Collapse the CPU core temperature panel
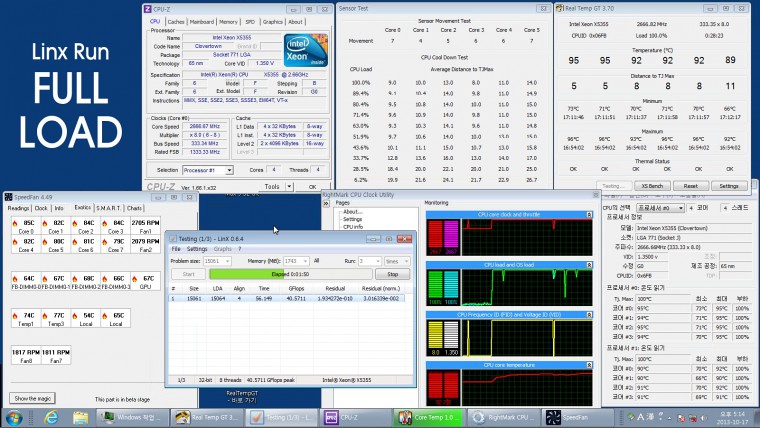Viewport: 760px width, 428px height. point(589,365)
